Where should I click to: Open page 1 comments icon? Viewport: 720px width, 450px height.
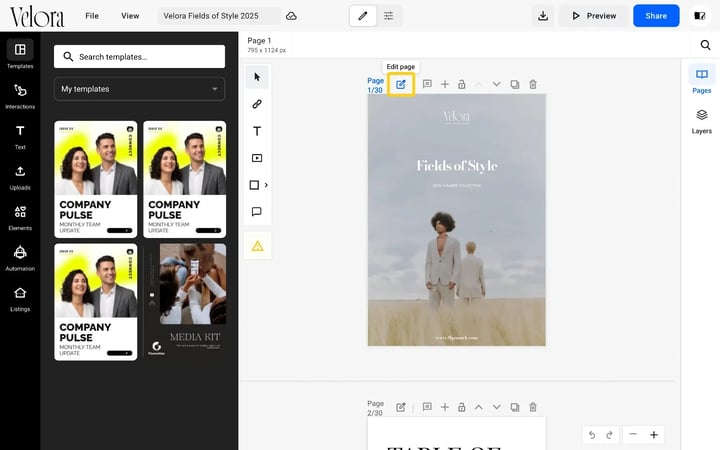click(x=427, y=84)
